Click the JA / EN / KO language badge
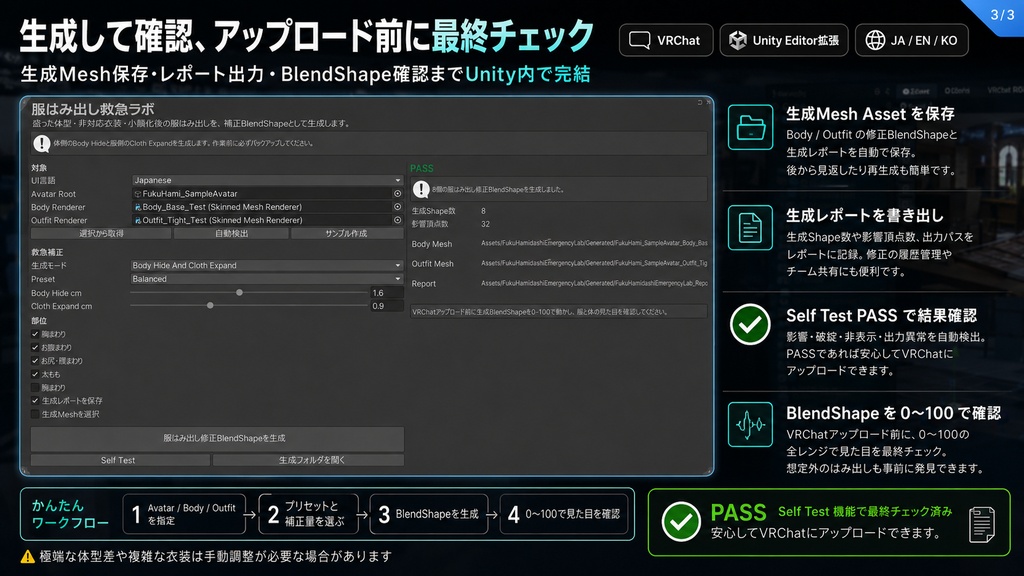This screenshot has height=576, width=1024. [912, 40]
